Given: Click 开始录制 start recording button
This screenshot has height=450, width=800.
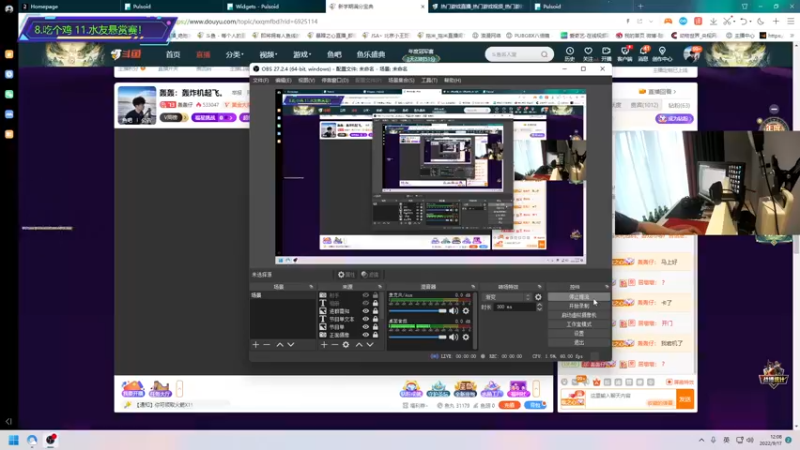Looking at the screenshot, I should pos(579,306).
